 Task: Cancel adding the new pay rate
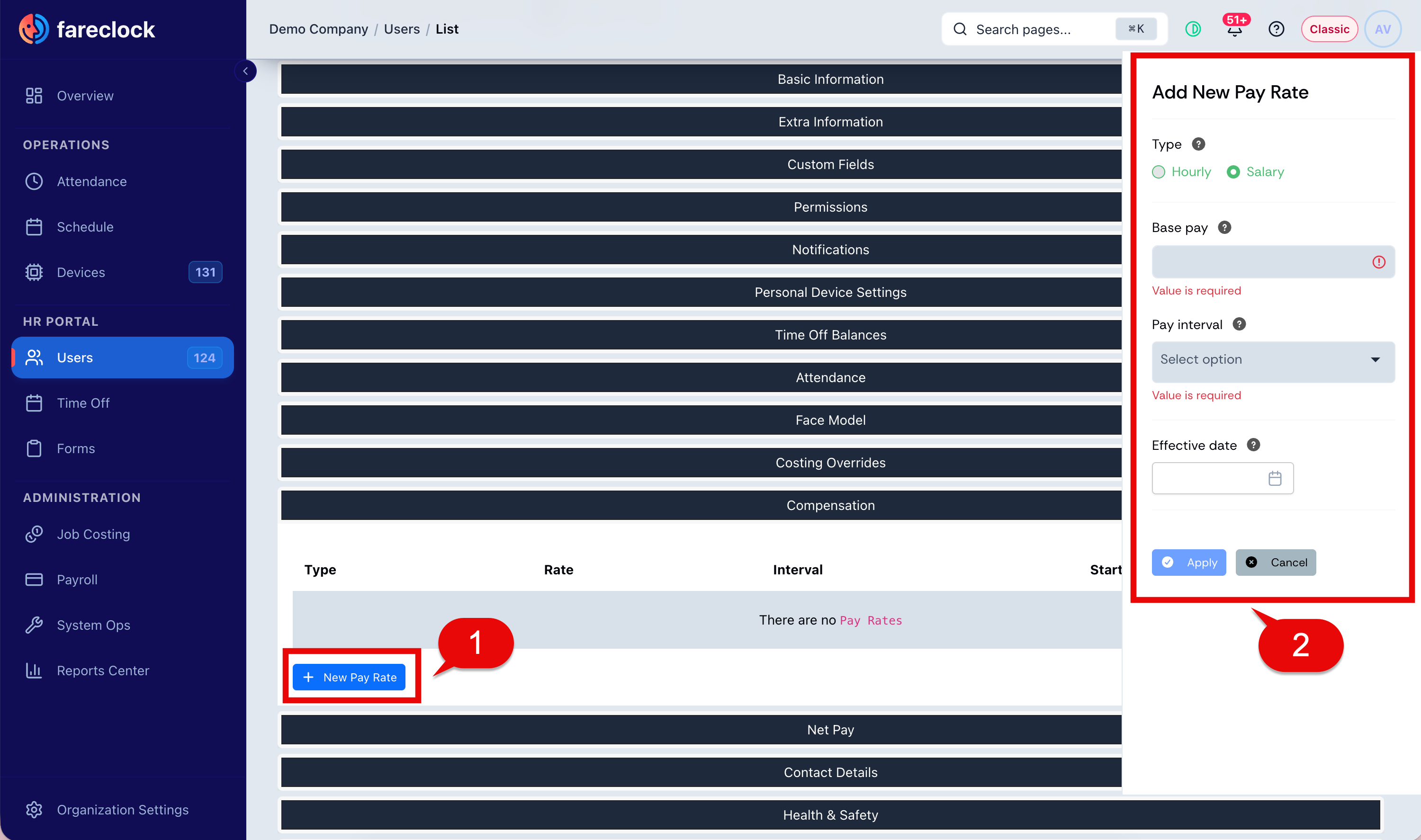click(1276, 562)
